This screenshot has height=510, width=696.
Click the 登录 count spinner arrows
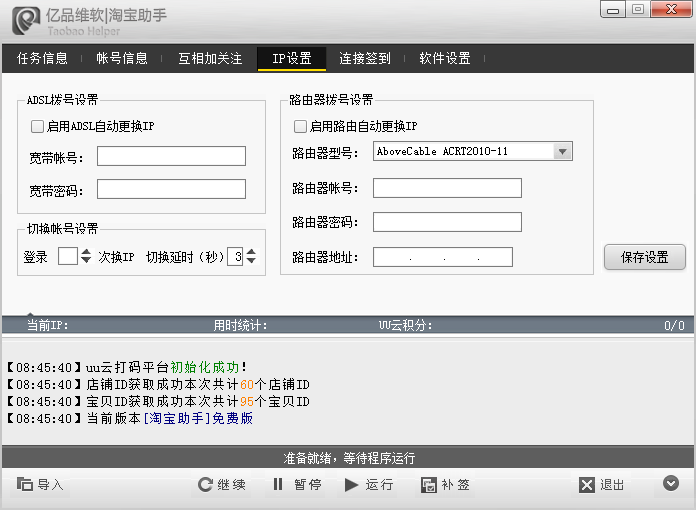(85, 257)
